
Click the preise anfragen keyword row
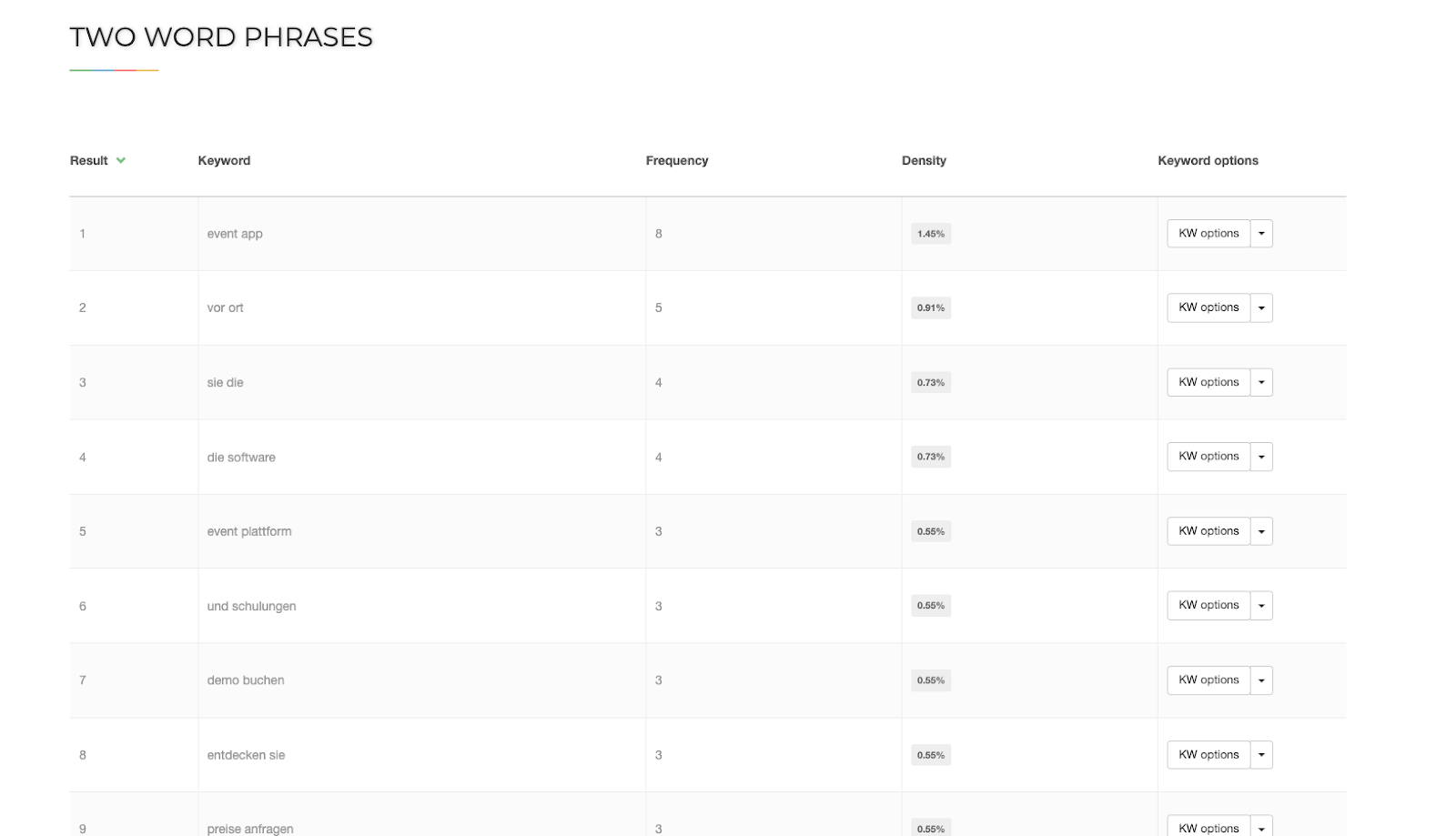pos(250,829)
